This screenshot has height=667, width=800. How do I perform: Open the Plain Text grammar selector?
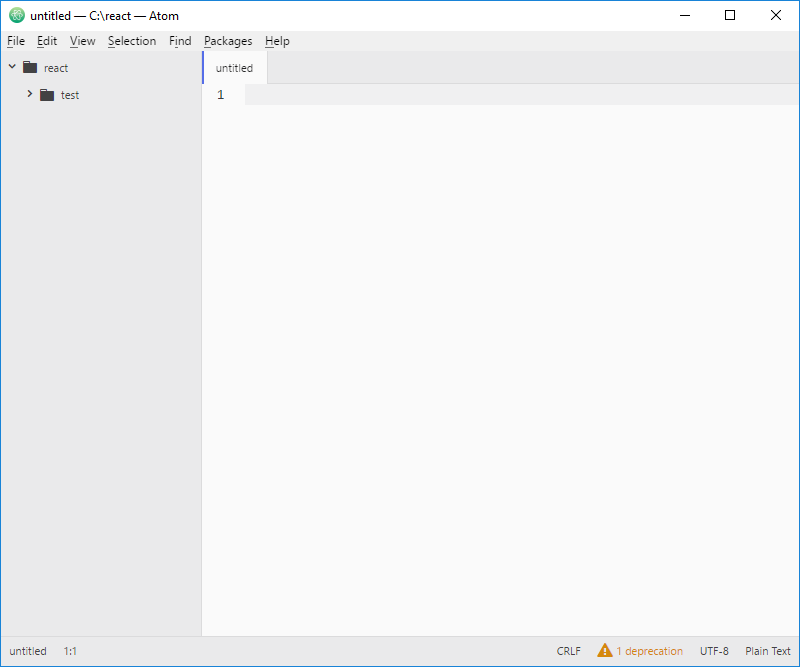[x=767, y=651]
